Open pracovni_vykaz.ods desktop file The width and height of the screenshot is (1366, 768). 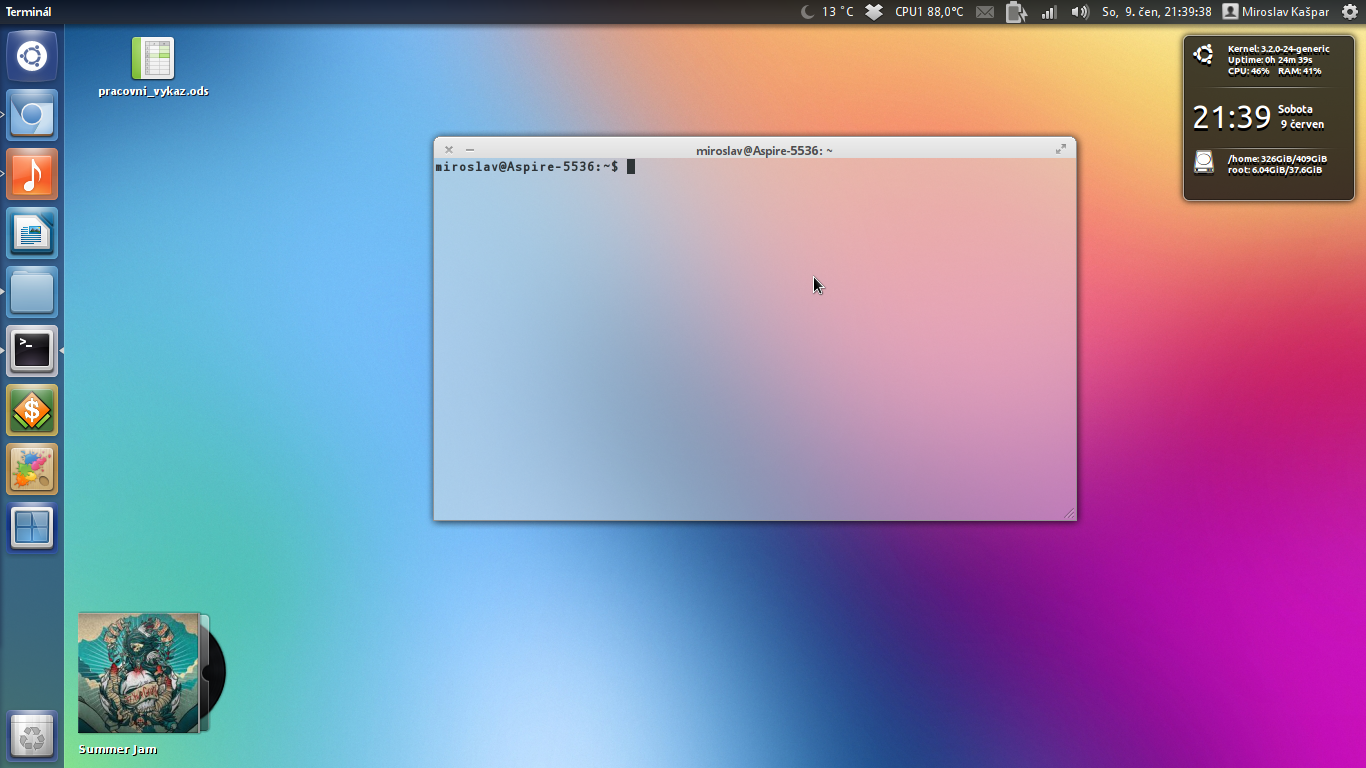153,60
